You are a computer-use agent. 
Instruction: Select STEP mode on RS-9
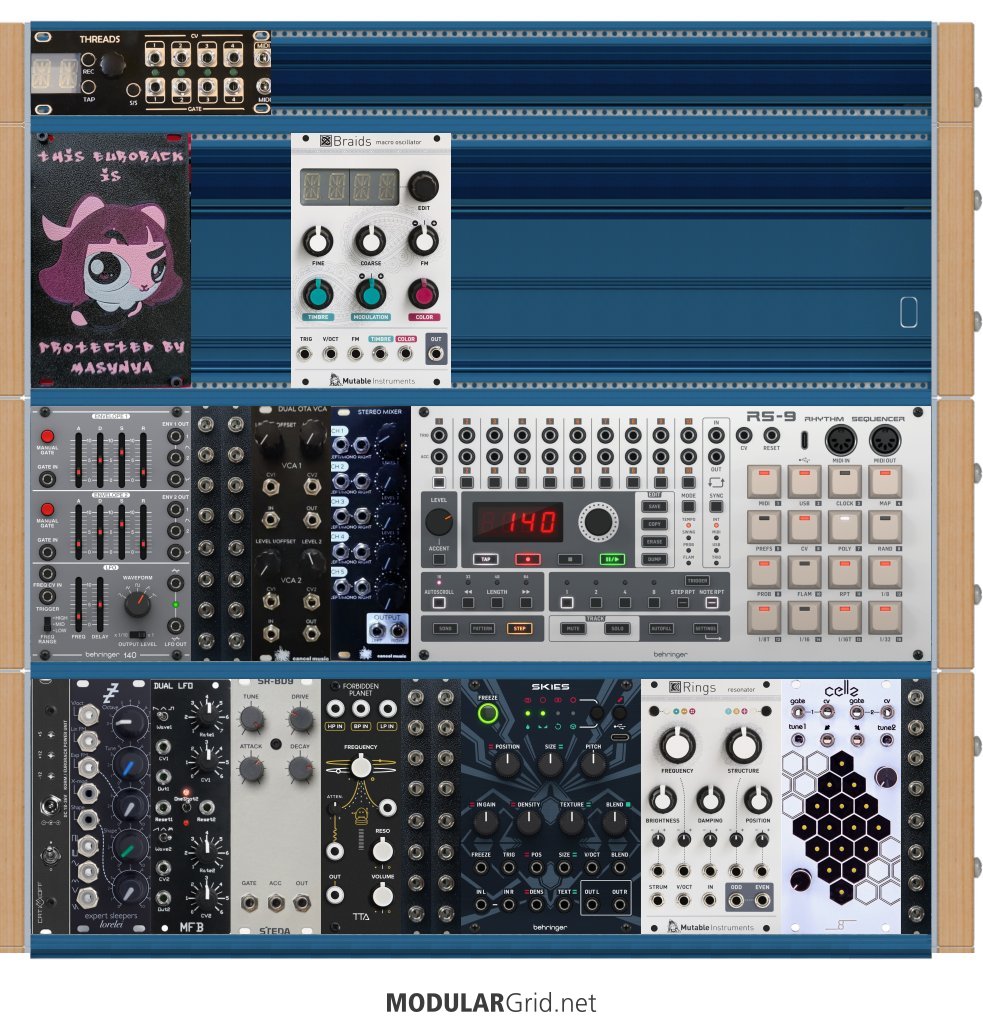(x=520, y=629)
